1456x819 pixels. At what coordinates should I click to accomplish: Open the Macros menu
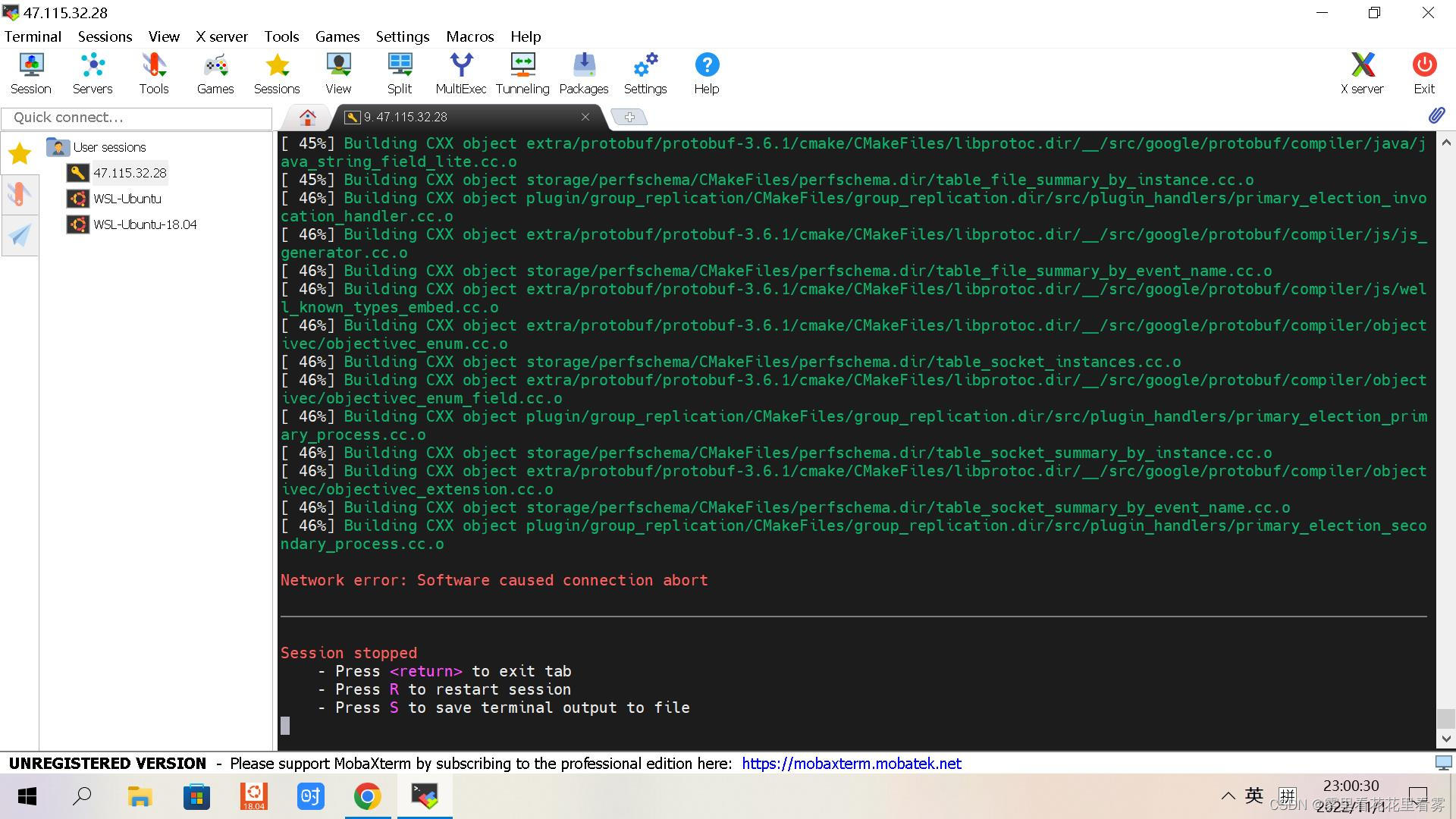pos(470,36)
